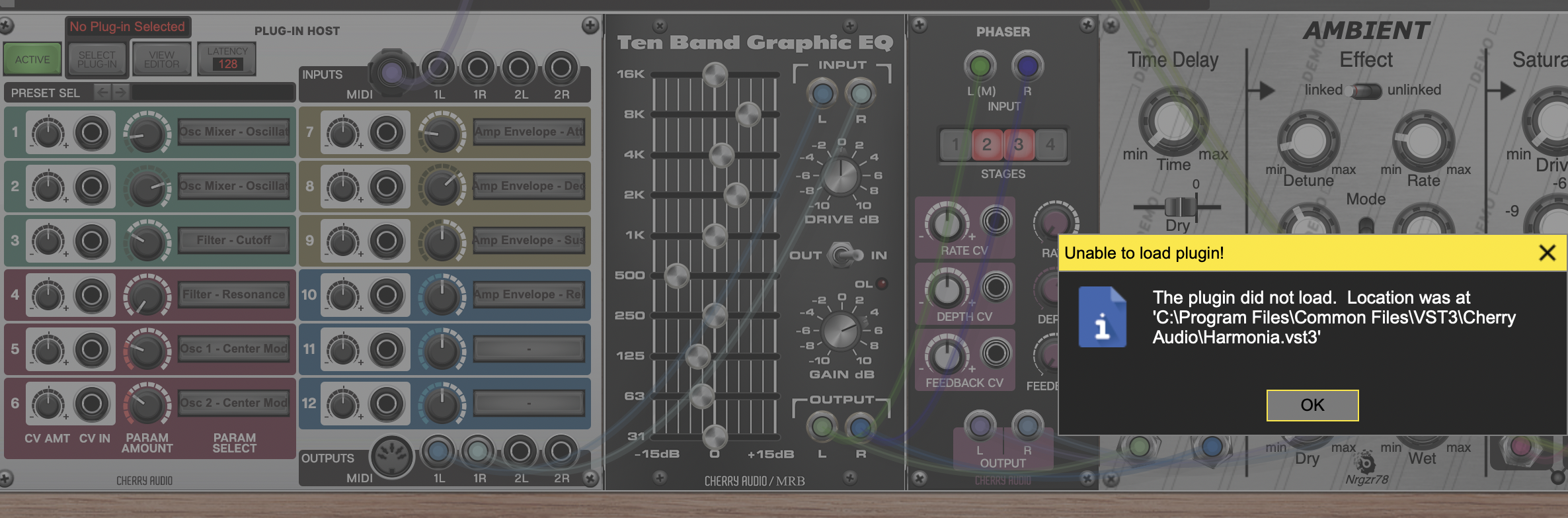Click the CV amount knob in row 3
Viewport: 1568px width, 518px height.
[48, 241]
